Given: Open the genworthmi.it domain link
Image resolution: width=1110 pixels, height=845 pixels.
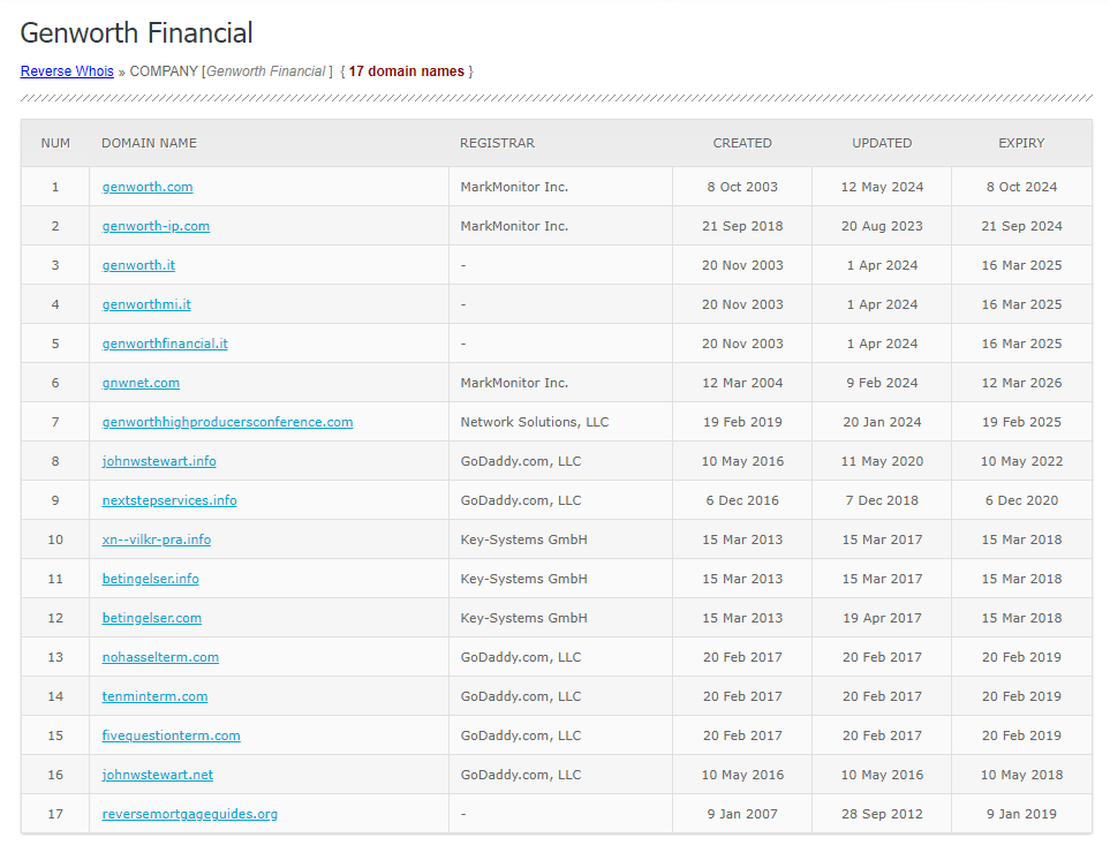Looking at the screenshot, I should (x=146, y=304).
